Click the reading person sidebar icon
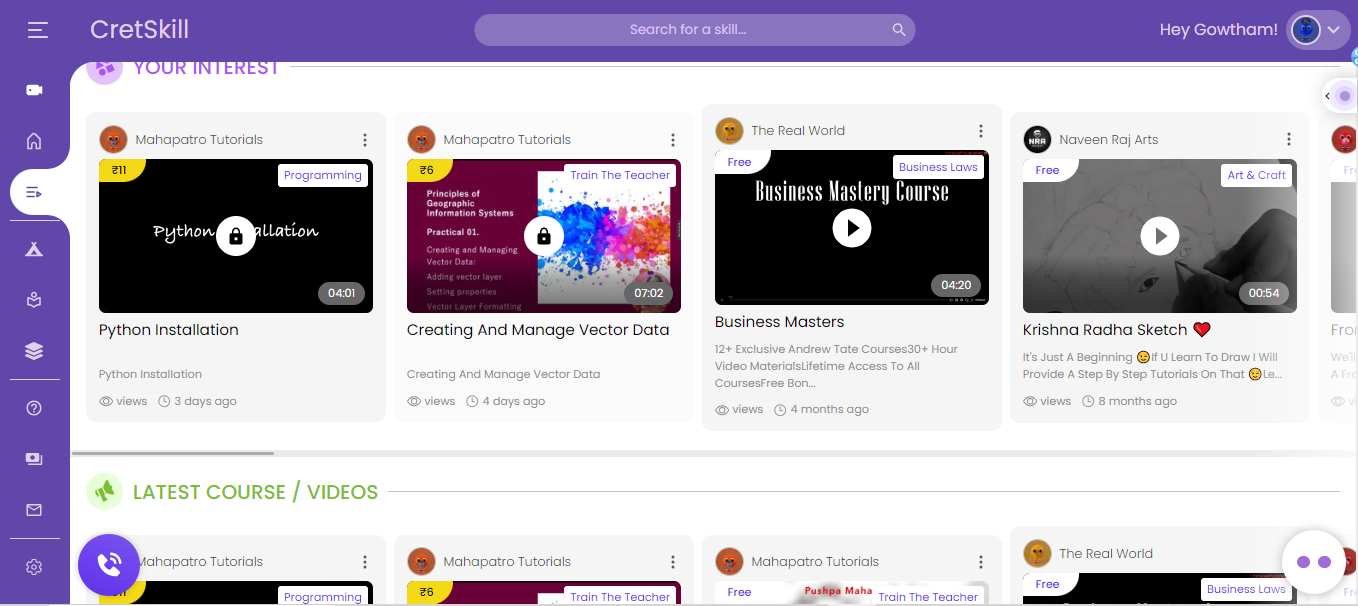The image size is (1358, 606). tap(34, 299)
